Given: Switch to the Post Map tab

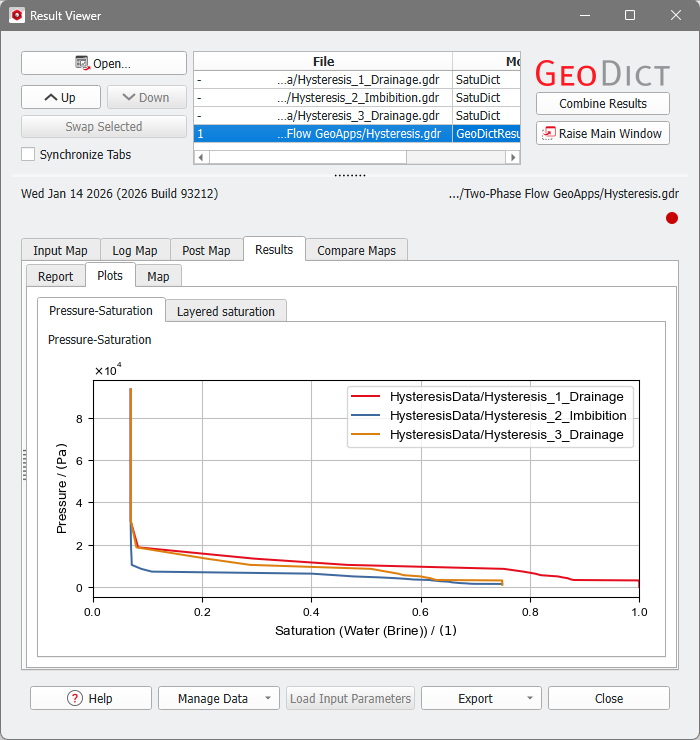Looking at the screenshot, I should (206, 251).
